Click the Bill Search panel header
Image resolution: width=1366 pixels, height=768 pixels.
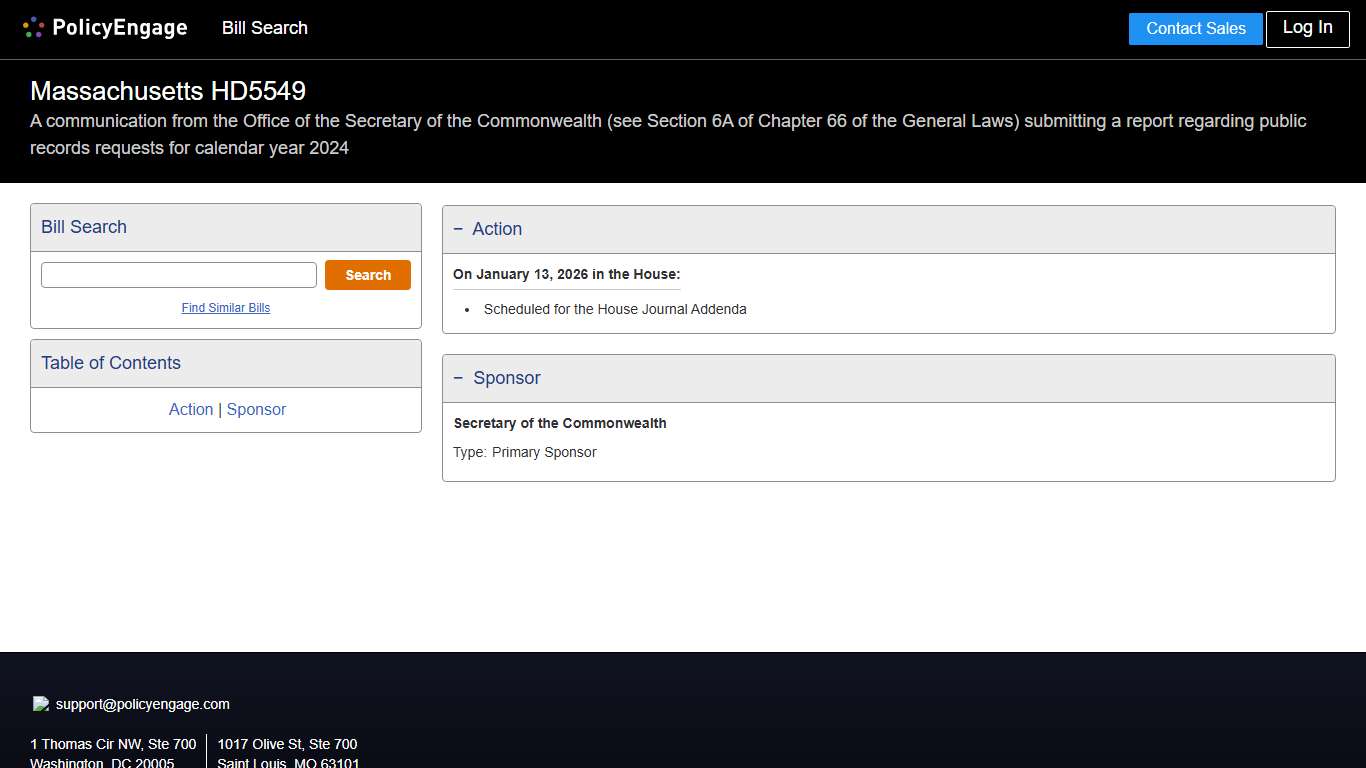(83, 227)
